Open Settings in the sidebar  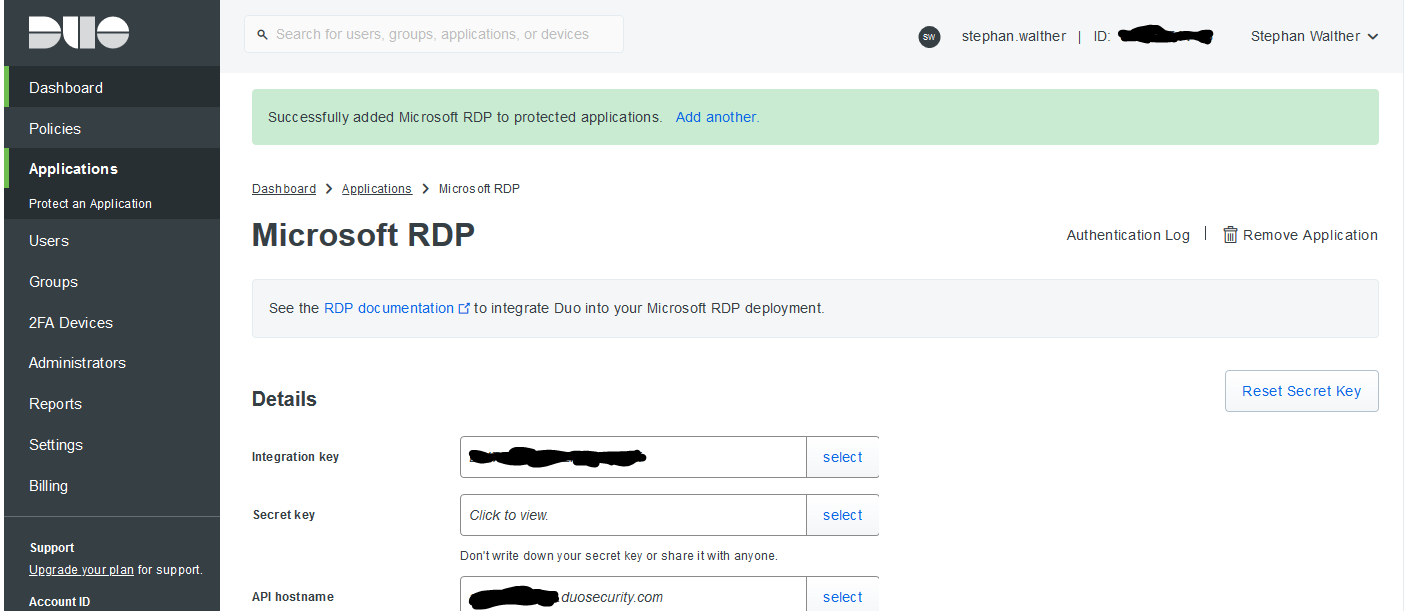[x=112, y=445]
